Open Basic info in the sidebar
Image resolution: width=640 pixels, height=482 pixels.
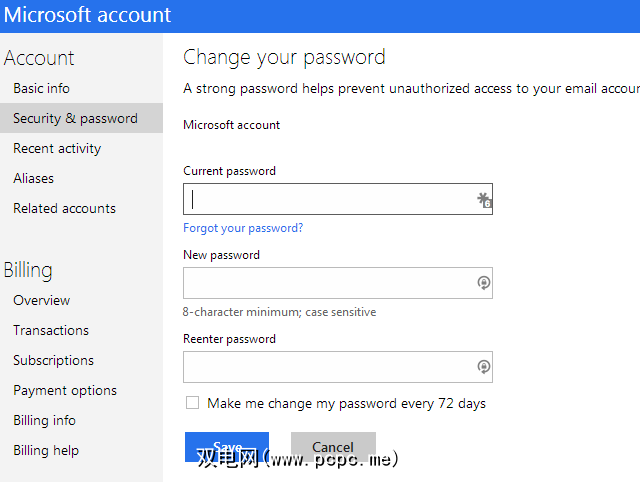click(41, 88)
